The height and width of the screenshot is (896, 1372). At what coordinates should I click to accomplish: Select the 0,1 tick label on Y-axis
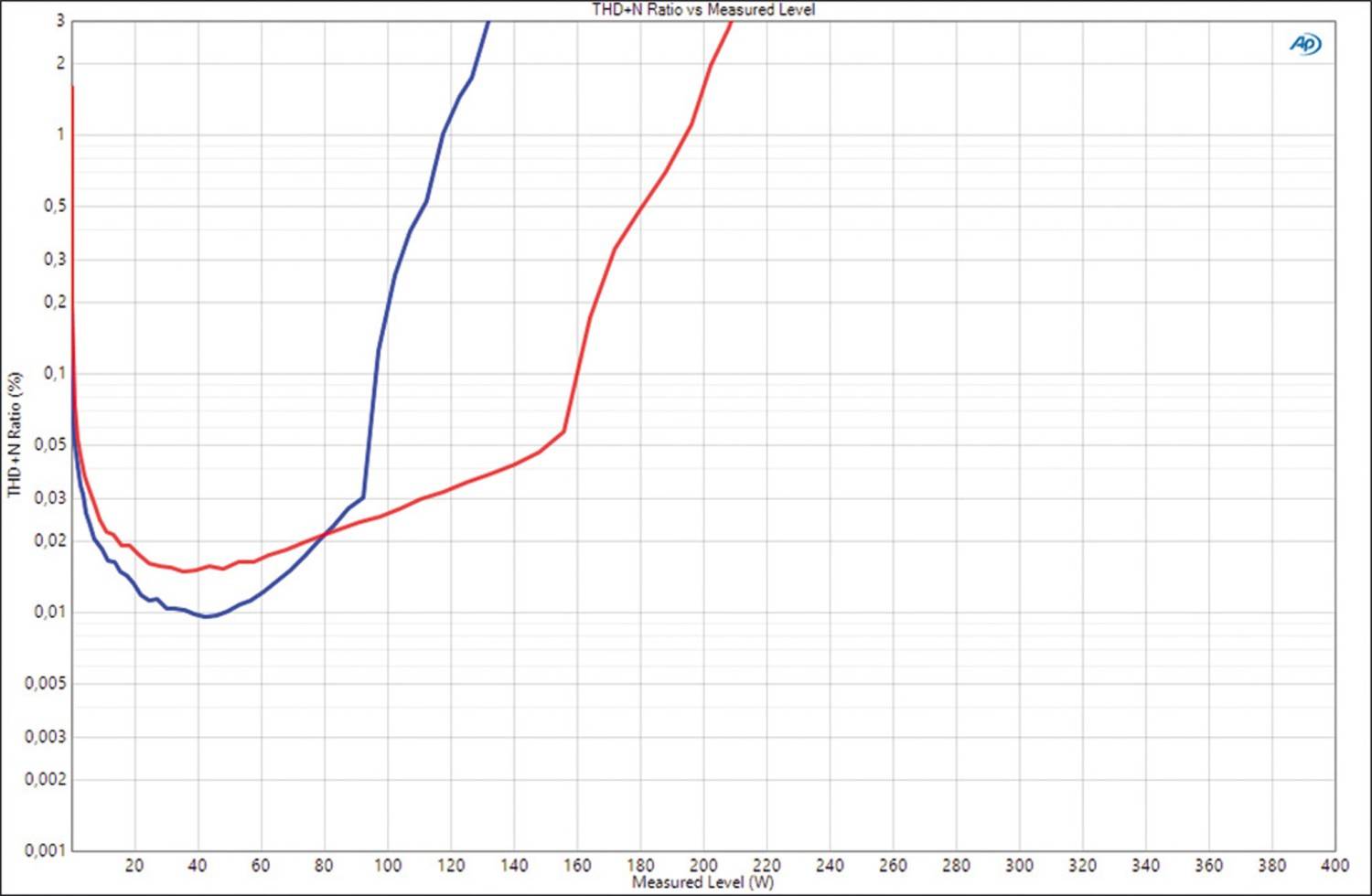click(x=55, y=373)
